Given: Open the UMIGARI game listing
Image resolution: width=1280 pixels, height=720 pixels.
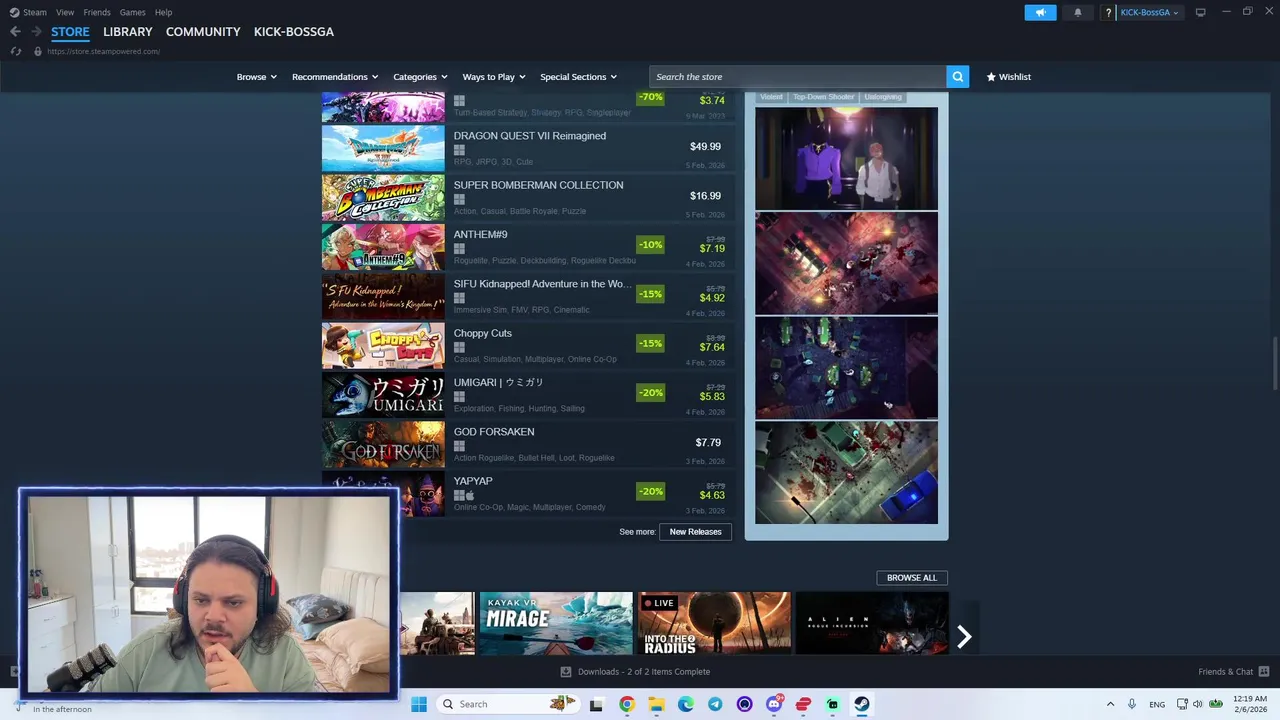Looking at the screenshot, I should tap(528, 394).
